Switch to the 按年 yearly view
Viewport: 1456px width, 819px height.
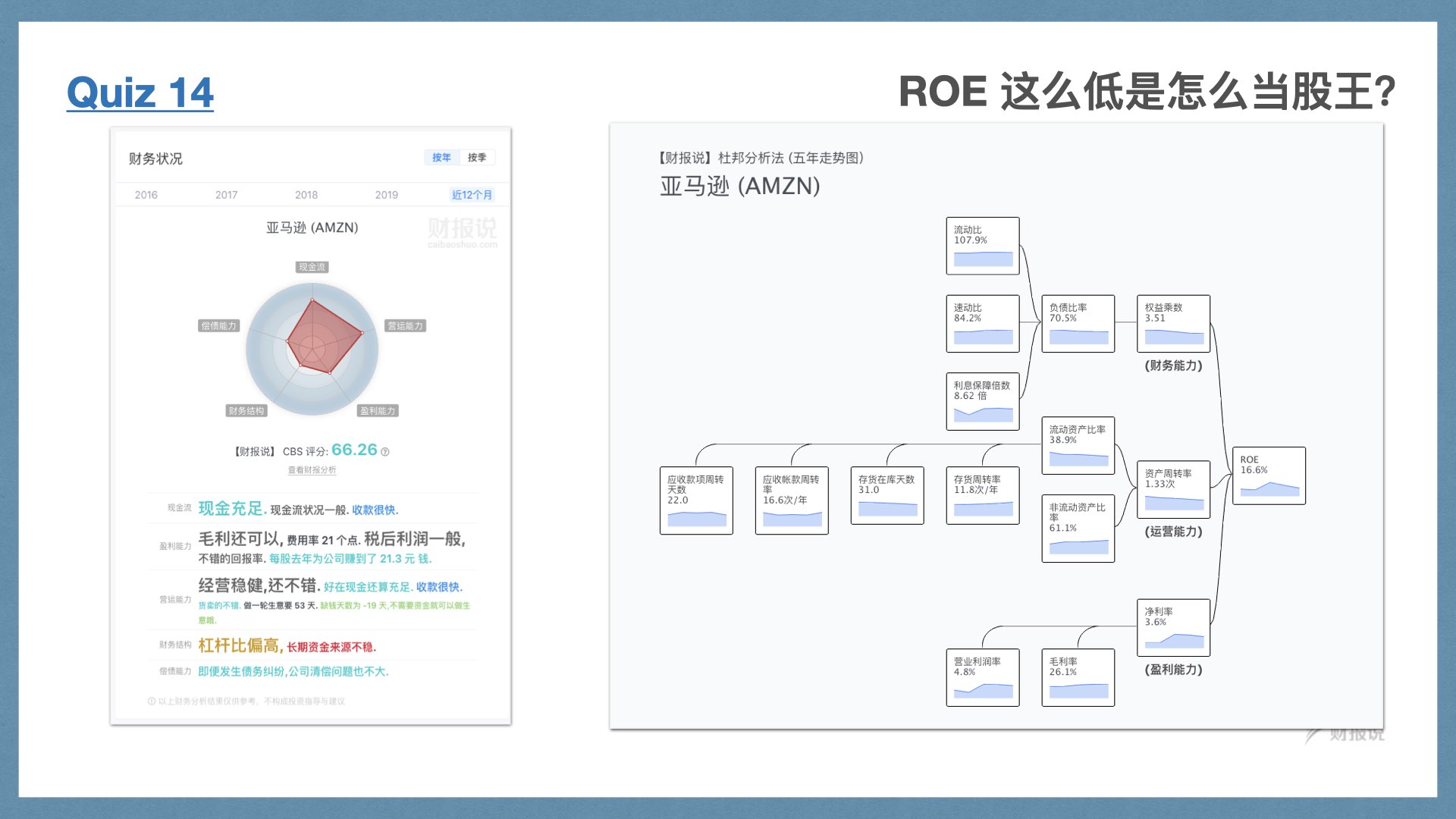coord(441,158)
